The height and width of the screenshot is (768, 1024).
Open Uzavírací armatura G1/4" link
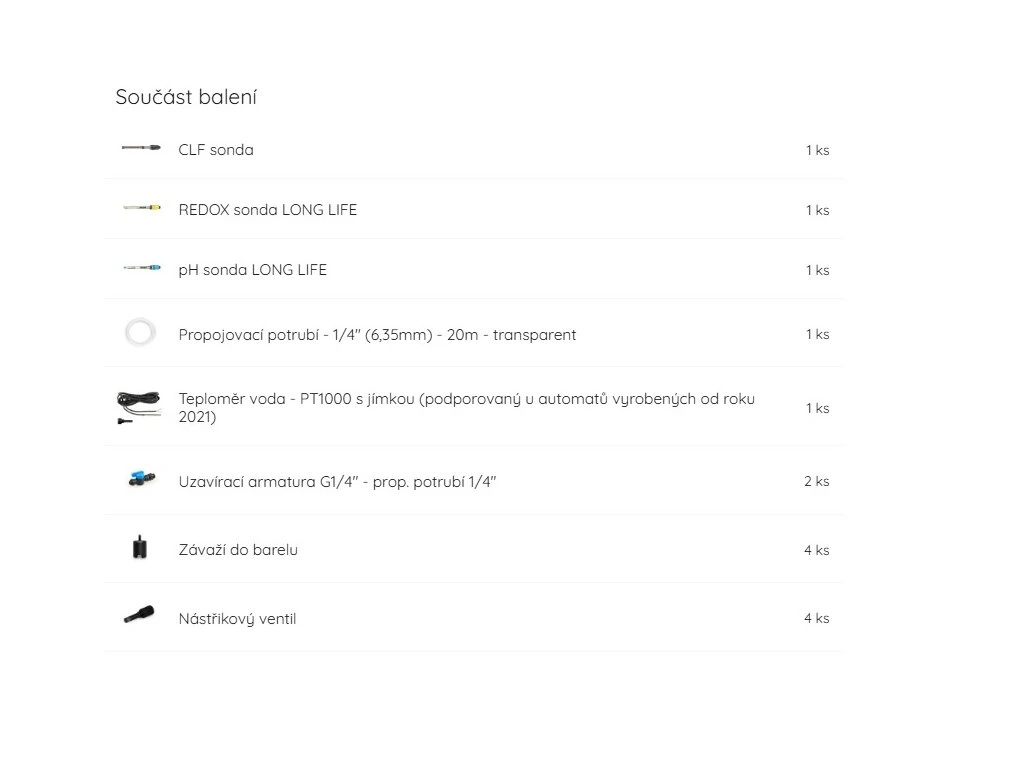click(x=337, y=482)
